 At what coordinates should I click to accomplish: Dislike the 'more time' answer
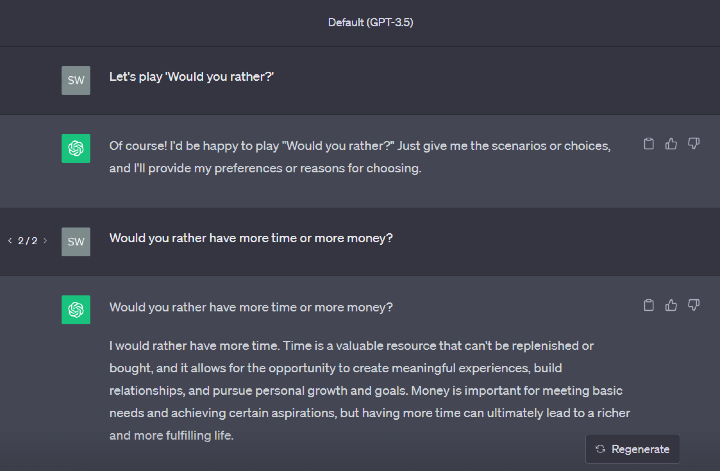(694, 305)
